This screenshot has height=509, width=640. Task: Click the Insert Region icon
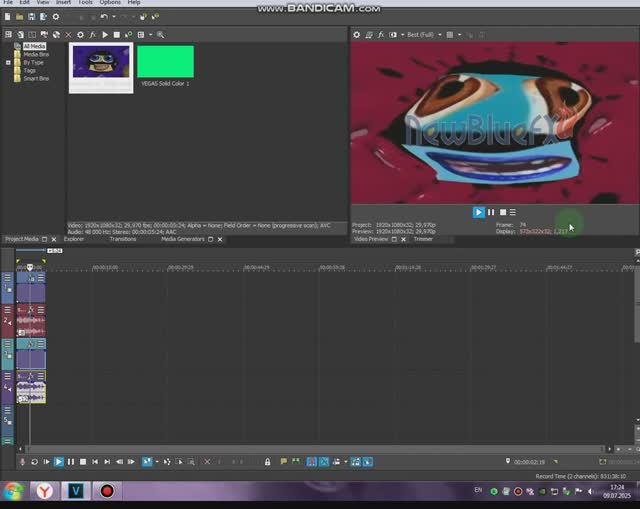click(x=296, y=462)
